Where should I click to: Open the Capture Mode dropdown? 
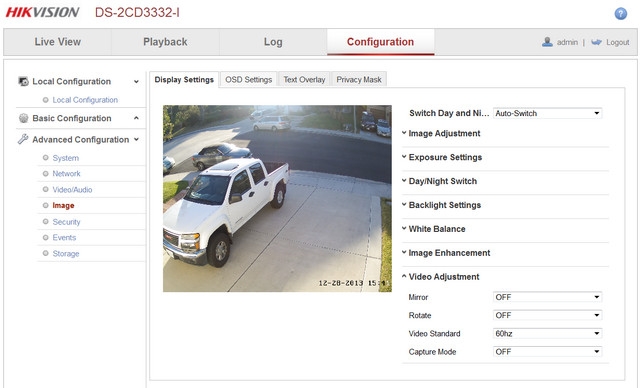547,352
